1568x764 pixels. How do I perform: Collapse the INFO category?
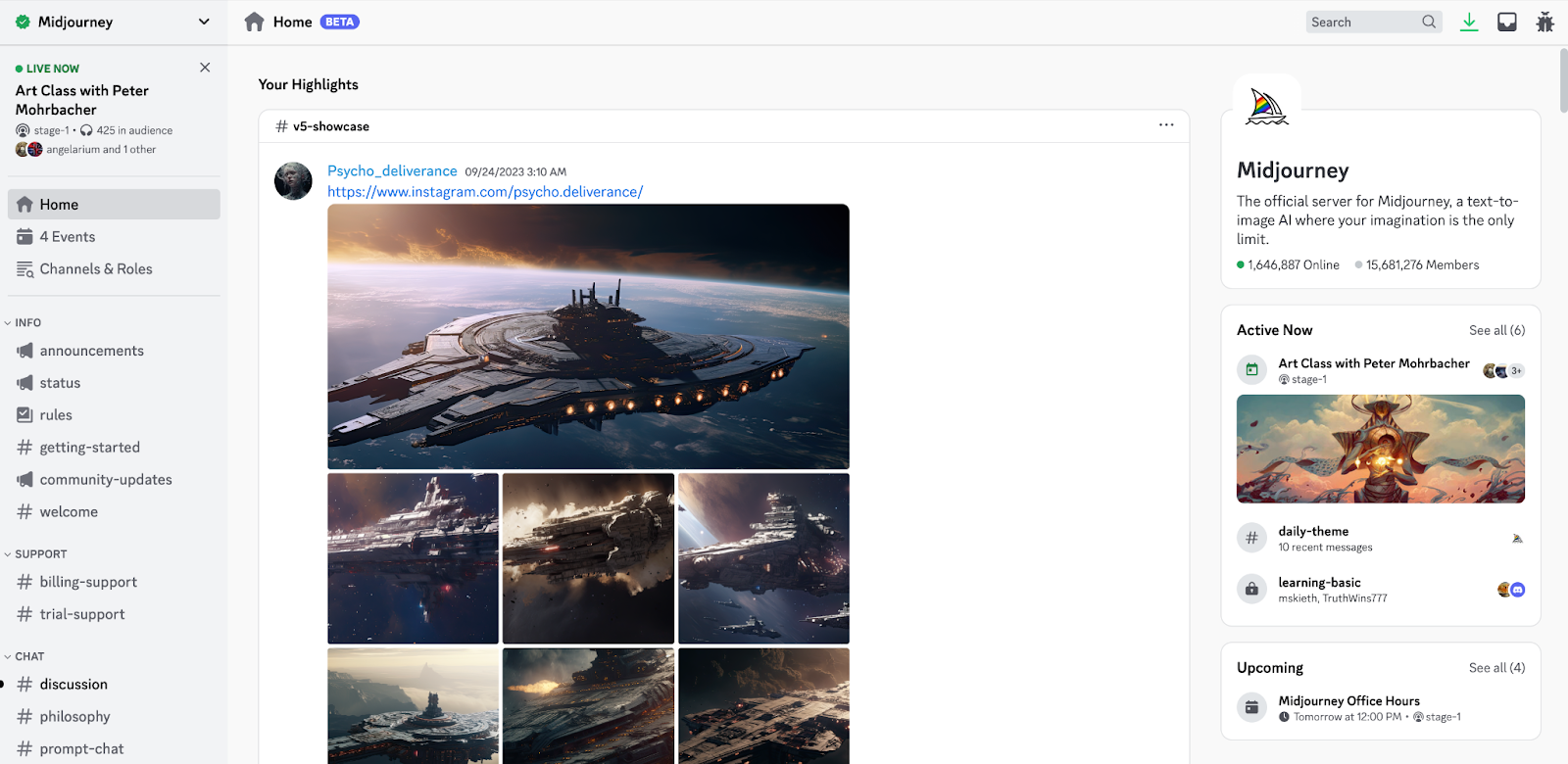(x=23, y=322)
